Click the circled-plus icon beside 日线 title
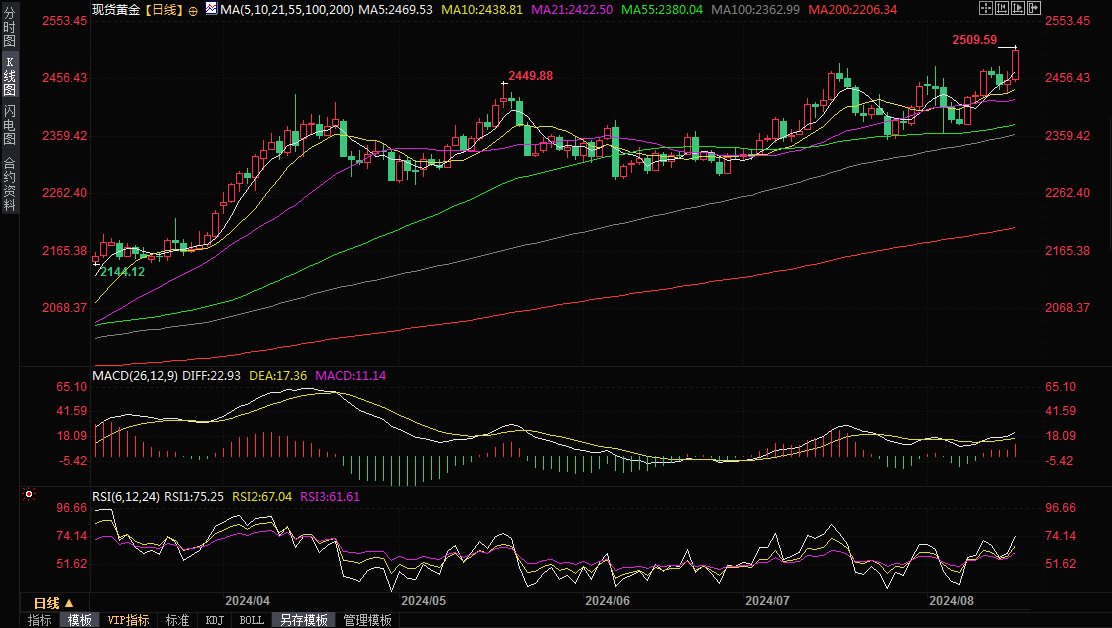The image size is (1112, 628). (193, 9)
